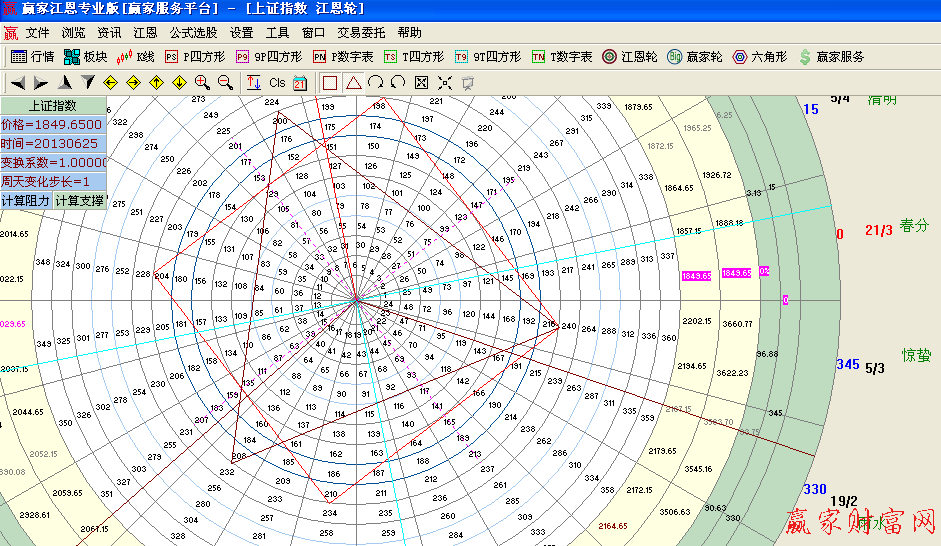Select the square drawing tool
Screen dimensions: 941x546
pos(330,82)
